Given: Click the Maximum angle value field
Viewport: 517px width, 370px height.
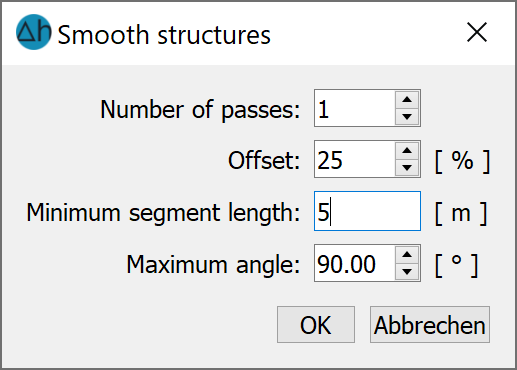Looking at the screenshot, I should (x=355, y=263).
